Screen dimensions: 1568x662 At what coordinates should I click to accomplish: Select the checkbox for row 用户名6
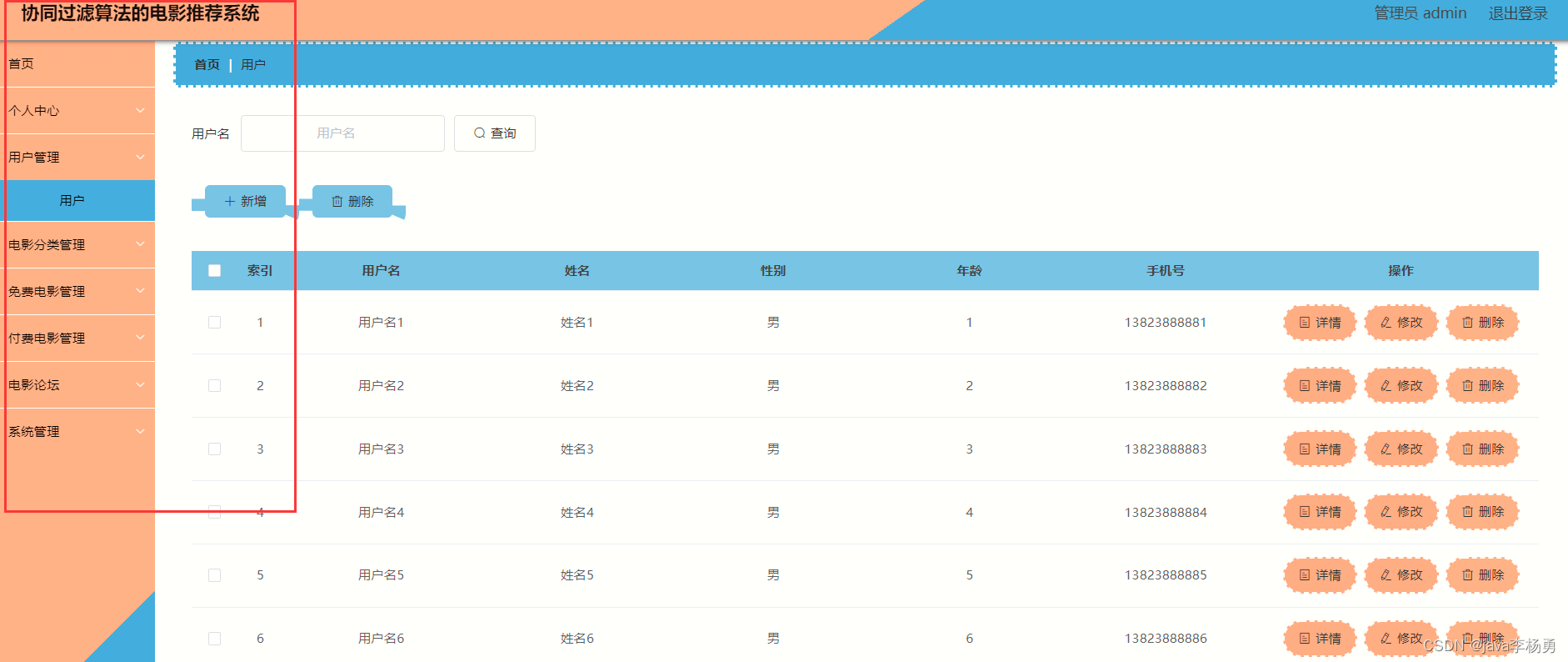[x=215, y=639]
